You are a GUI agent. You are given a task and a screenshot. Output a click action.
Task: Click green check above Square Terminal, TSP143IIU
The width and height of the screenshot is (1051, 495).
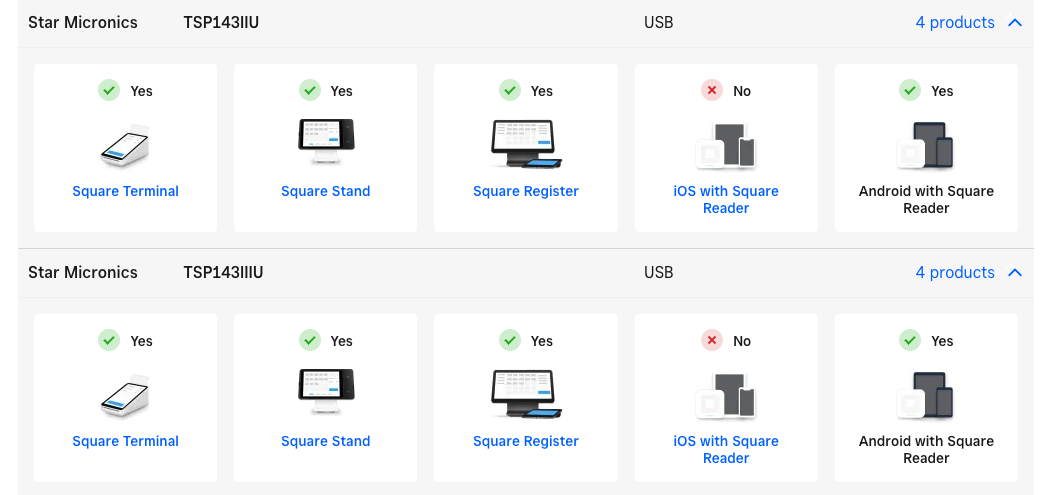[x=109, y=91]
